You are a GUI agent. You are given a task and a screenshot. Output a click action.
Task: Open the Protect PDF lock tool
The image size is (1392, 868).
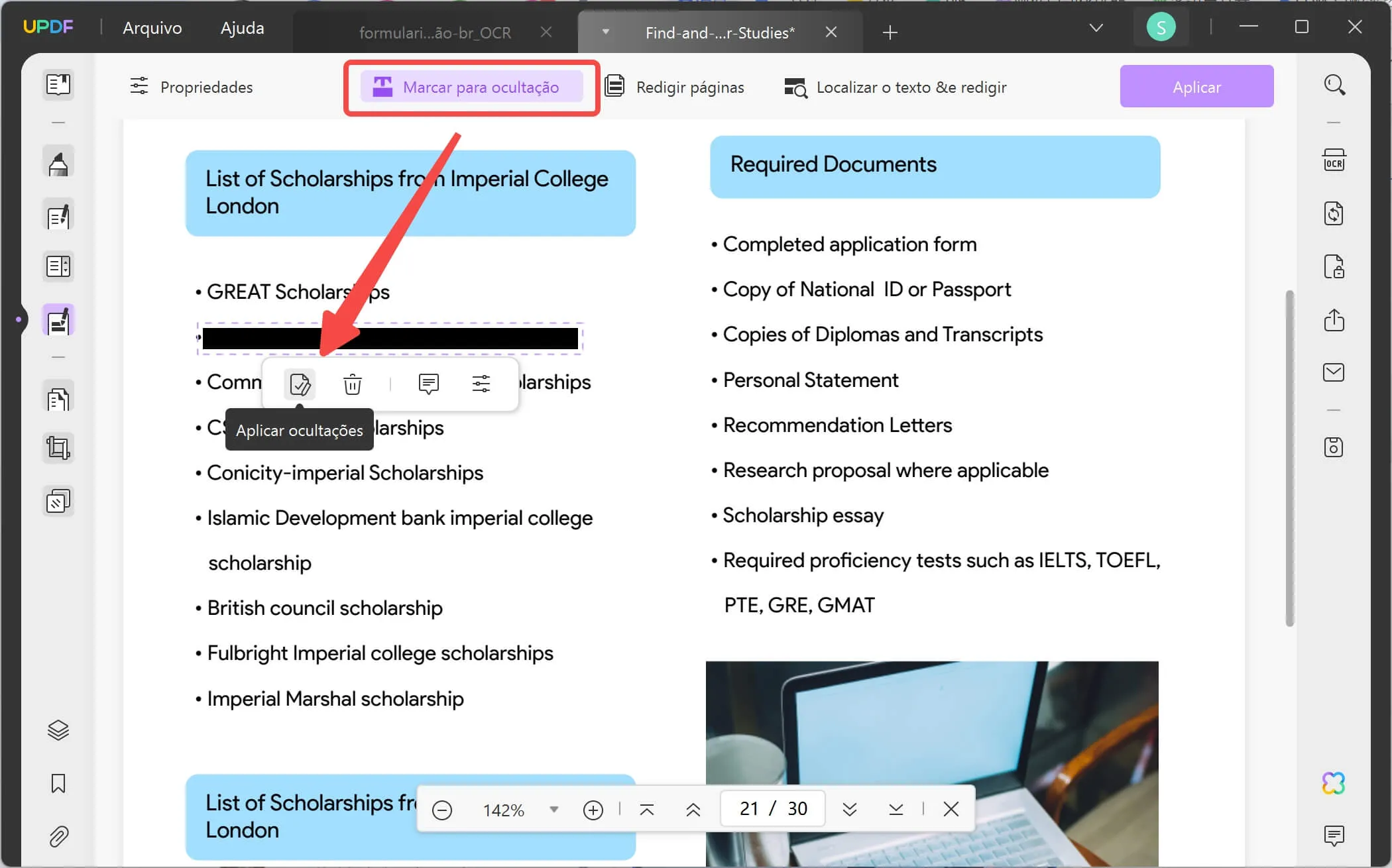1334,267
